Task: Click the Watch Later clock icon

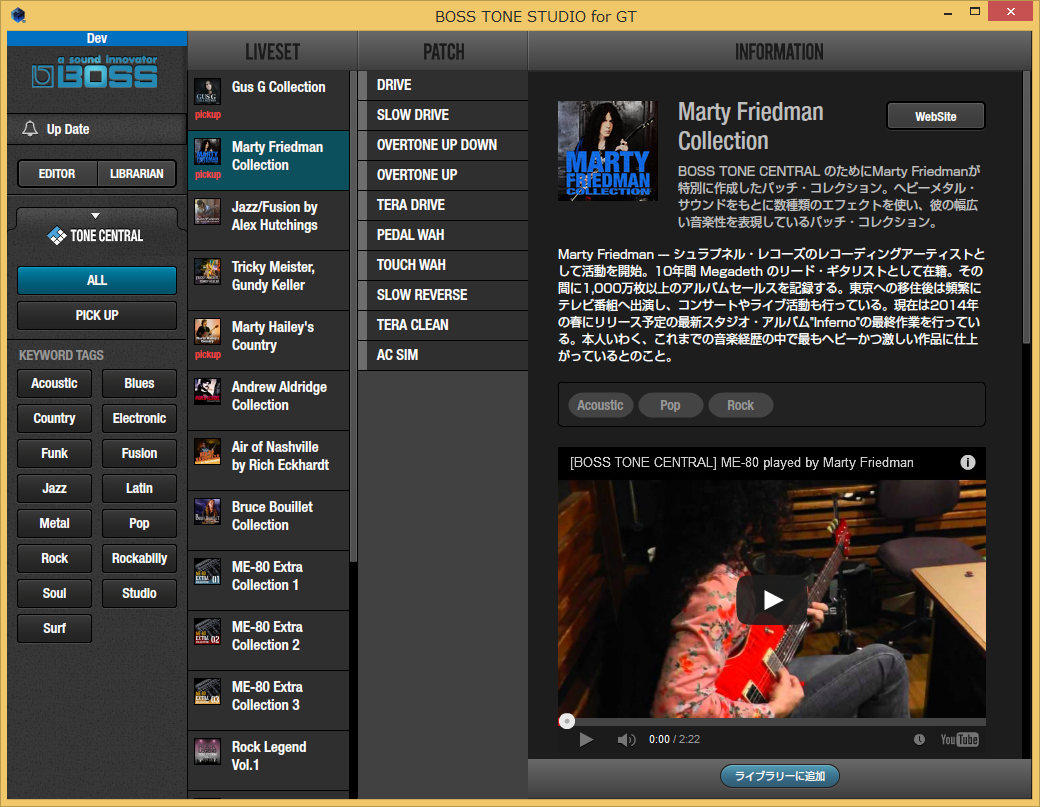Action: tap(919, 739)
